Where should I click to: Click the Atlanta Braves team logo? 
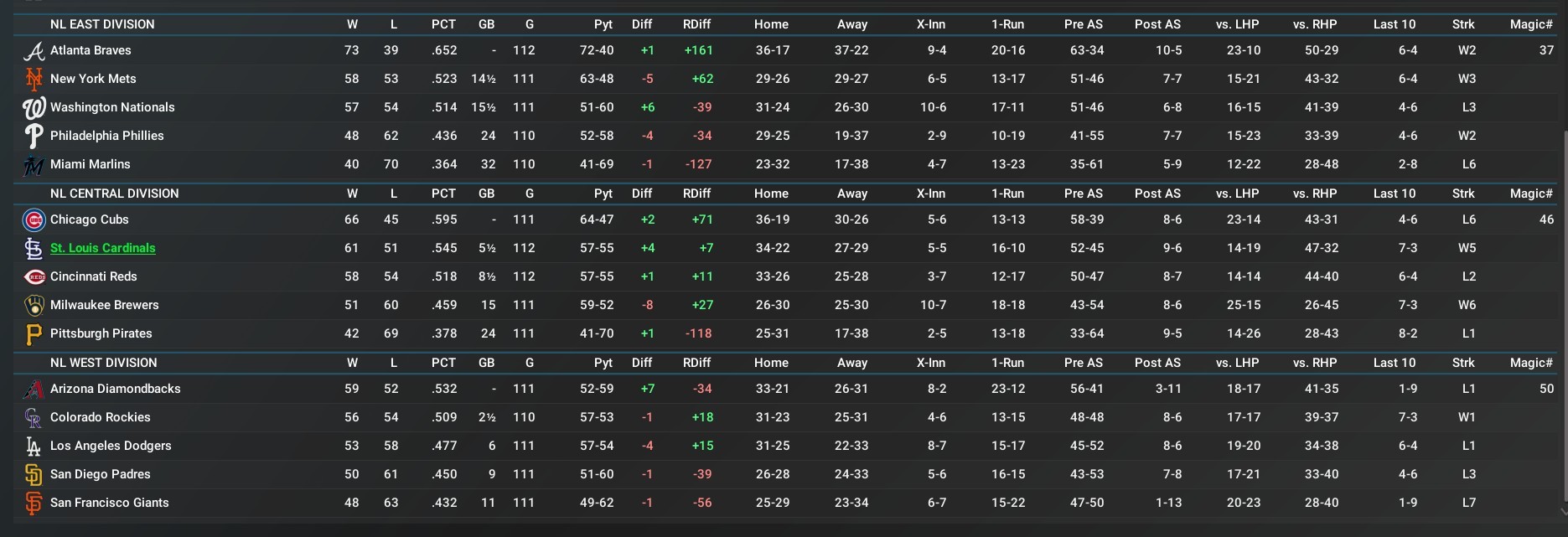click(34, 51)
